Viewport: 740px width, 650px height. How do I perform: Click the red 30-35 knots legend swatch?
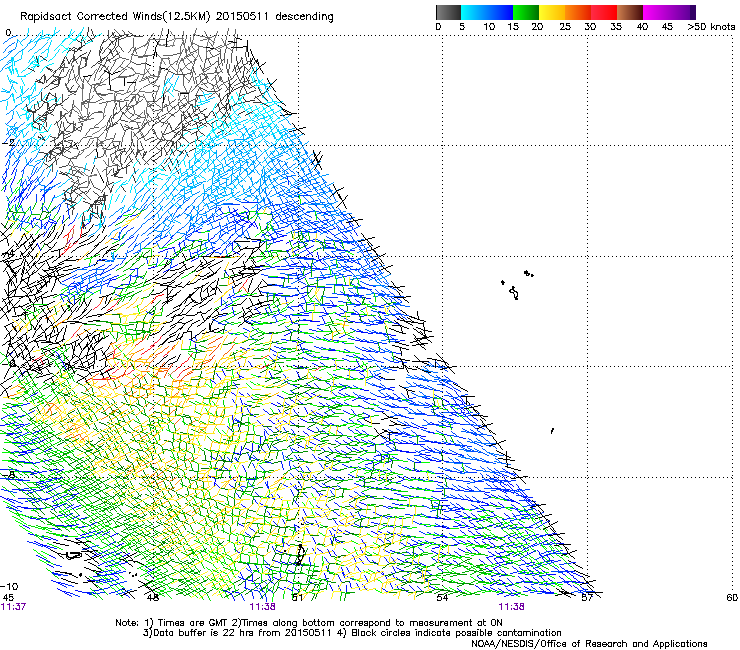[604, 12]
